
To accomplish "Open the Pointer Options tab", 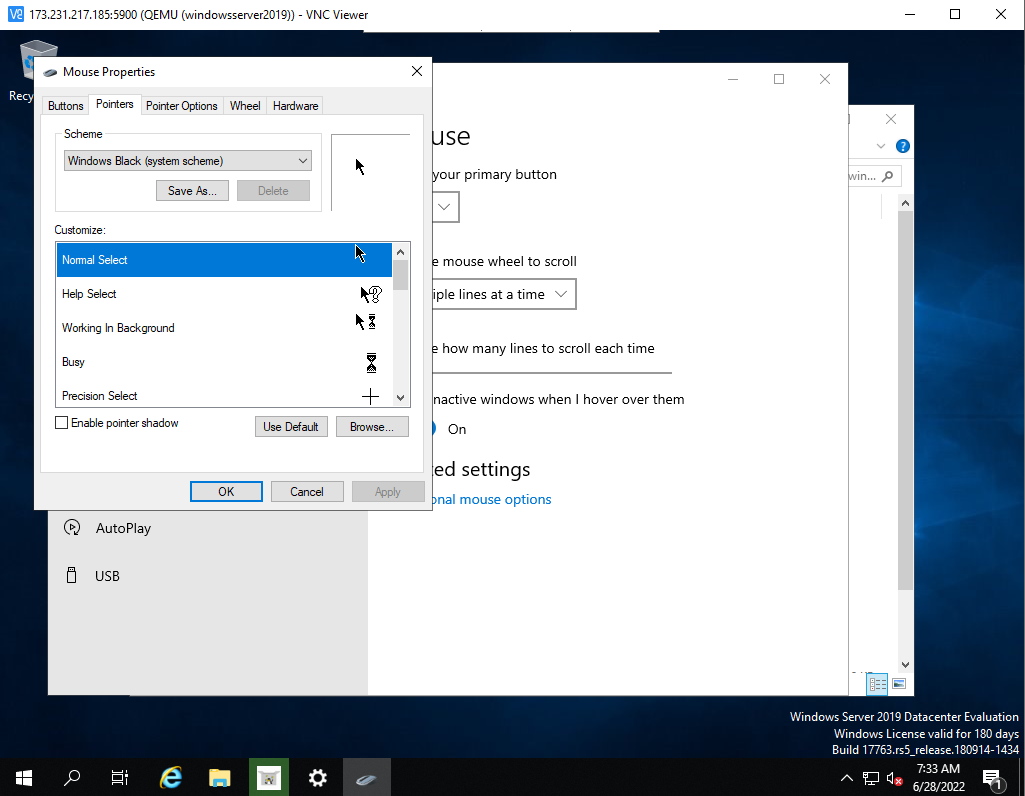I will 181,106.
